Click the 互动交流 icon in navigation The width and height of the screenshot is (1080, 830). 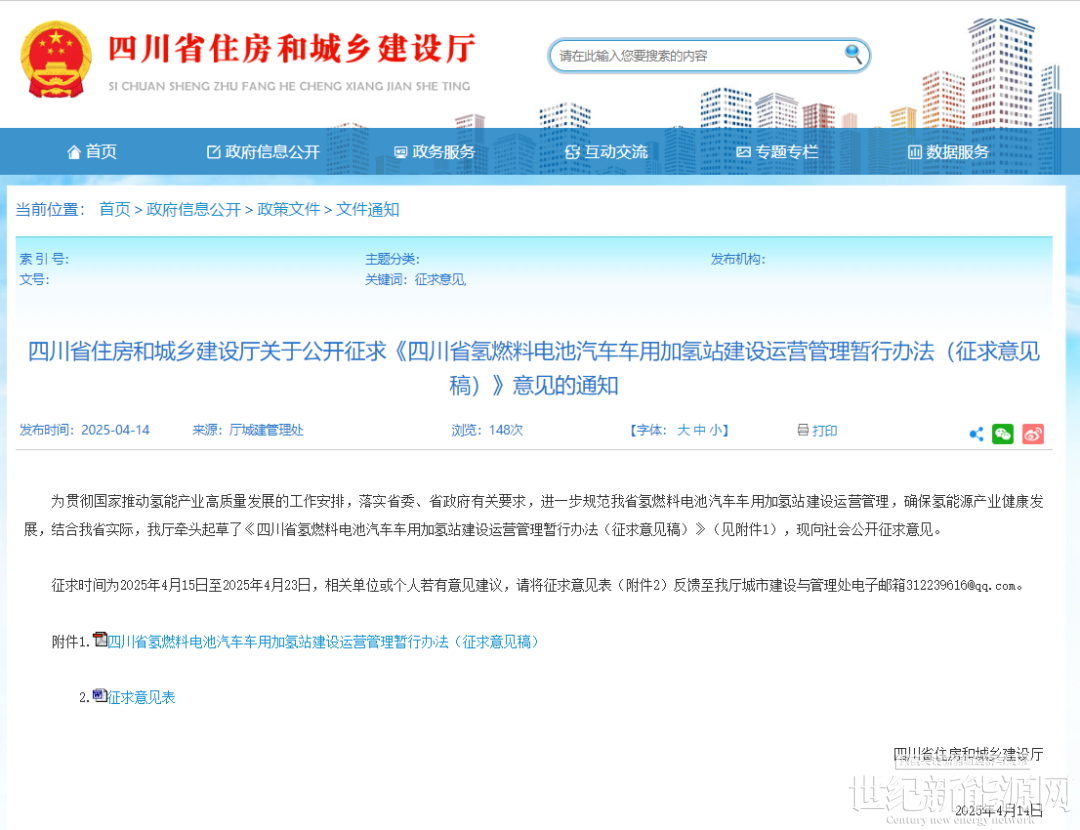click(572, 152)
